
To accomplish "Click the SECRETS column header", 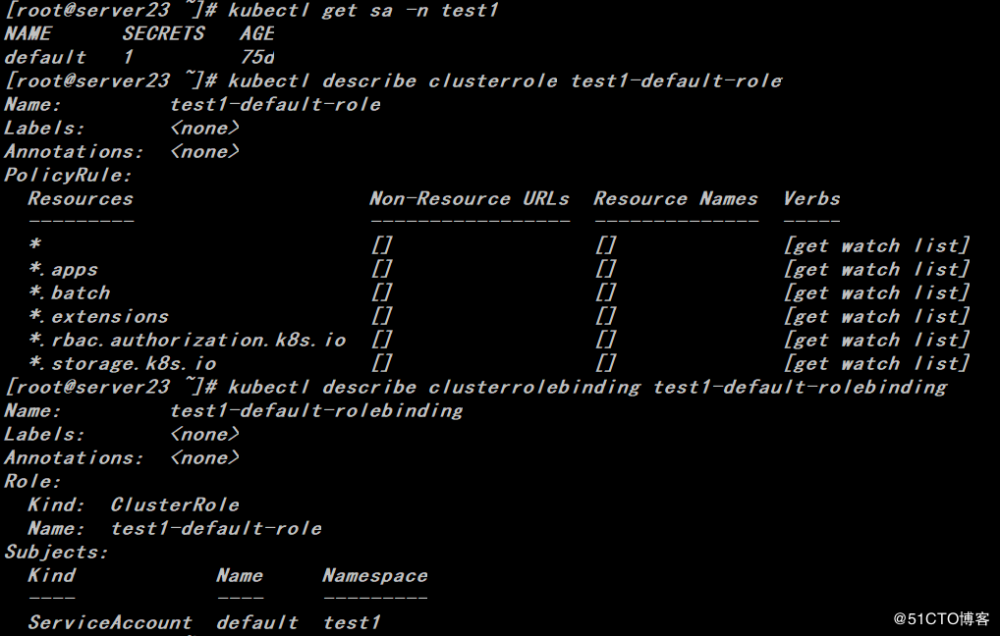I will point(163,33).
